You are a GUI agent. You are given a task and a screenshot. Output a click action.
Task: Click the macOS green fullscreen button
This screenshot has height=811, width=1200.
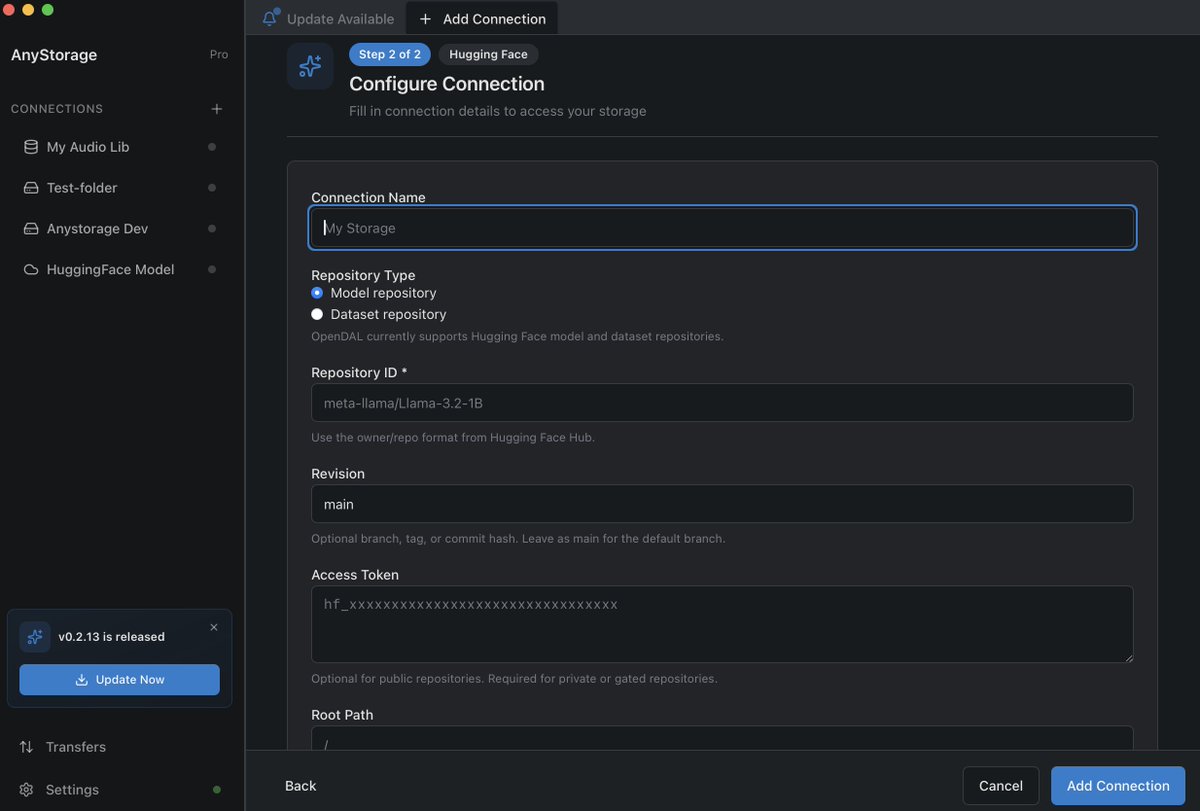tap(47, 9)
